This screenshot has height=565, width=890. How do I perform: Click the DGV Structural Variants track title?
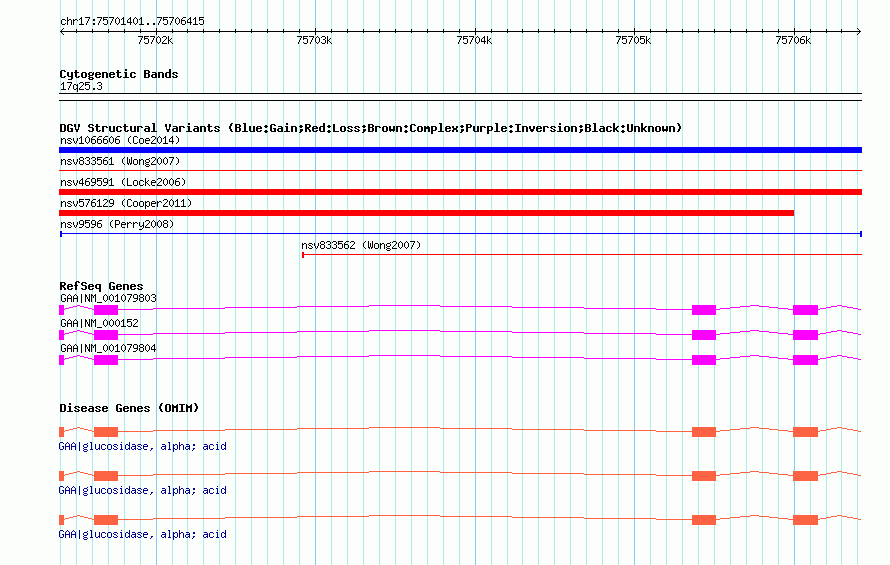coord(370,128)
